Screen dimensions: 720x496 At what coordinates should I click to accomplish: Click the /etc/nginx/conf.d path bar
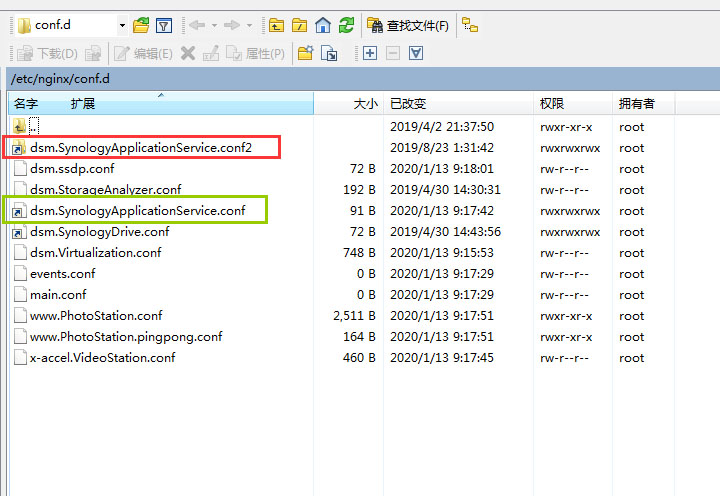(363, 79)
